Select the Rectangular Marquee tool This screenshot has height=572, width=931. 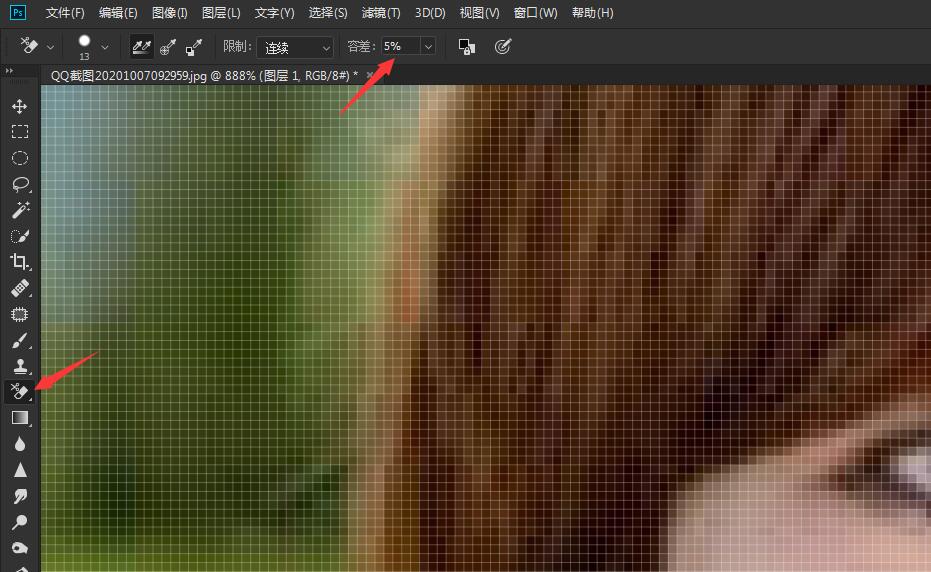click(x=20, y=132)
